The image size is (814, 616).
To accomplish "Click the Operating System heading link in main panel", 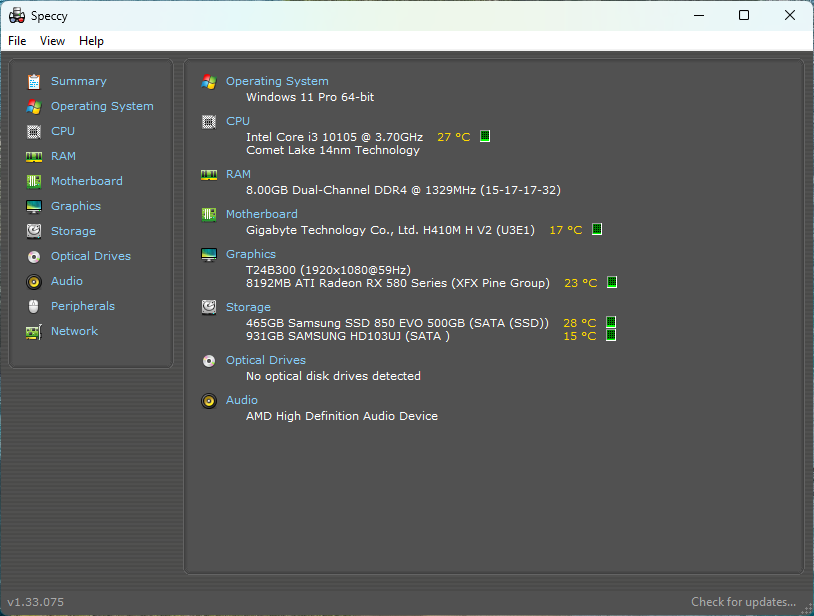I will click(x=277, y=81).
